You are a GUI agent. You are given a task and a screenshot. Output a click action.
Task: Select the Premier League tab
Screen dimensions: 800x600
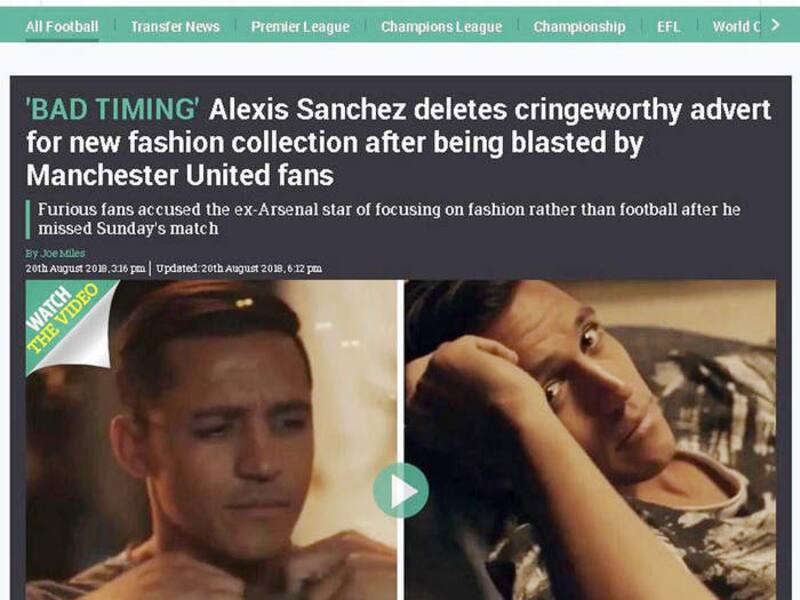[300, 27]
